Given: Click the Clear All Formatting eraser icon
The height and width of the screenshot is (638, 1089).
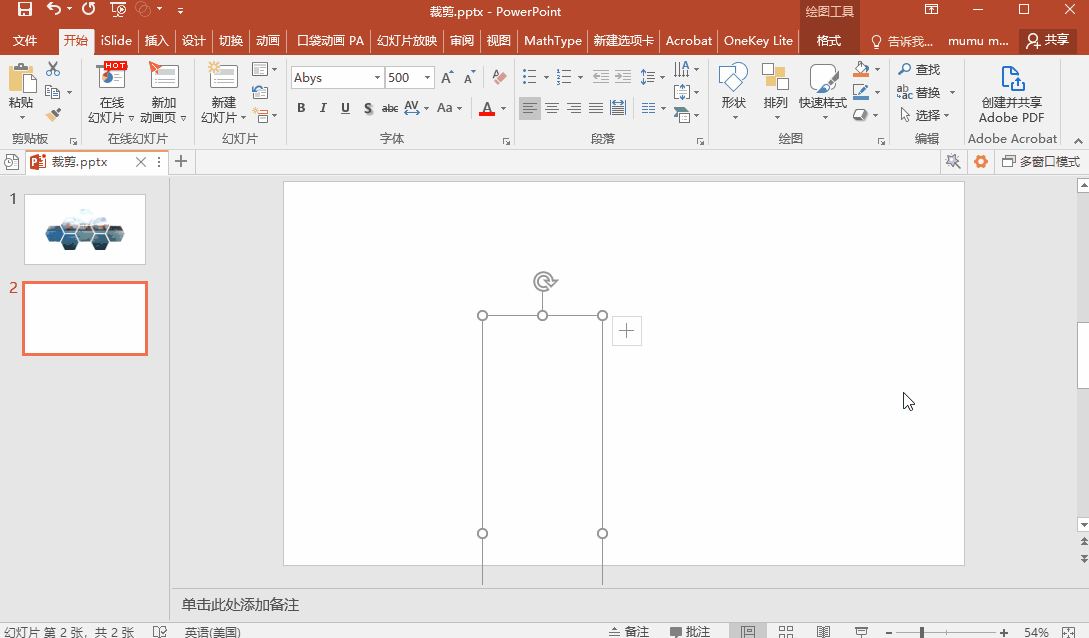Looking at the screenshot, I should (501, 77).
